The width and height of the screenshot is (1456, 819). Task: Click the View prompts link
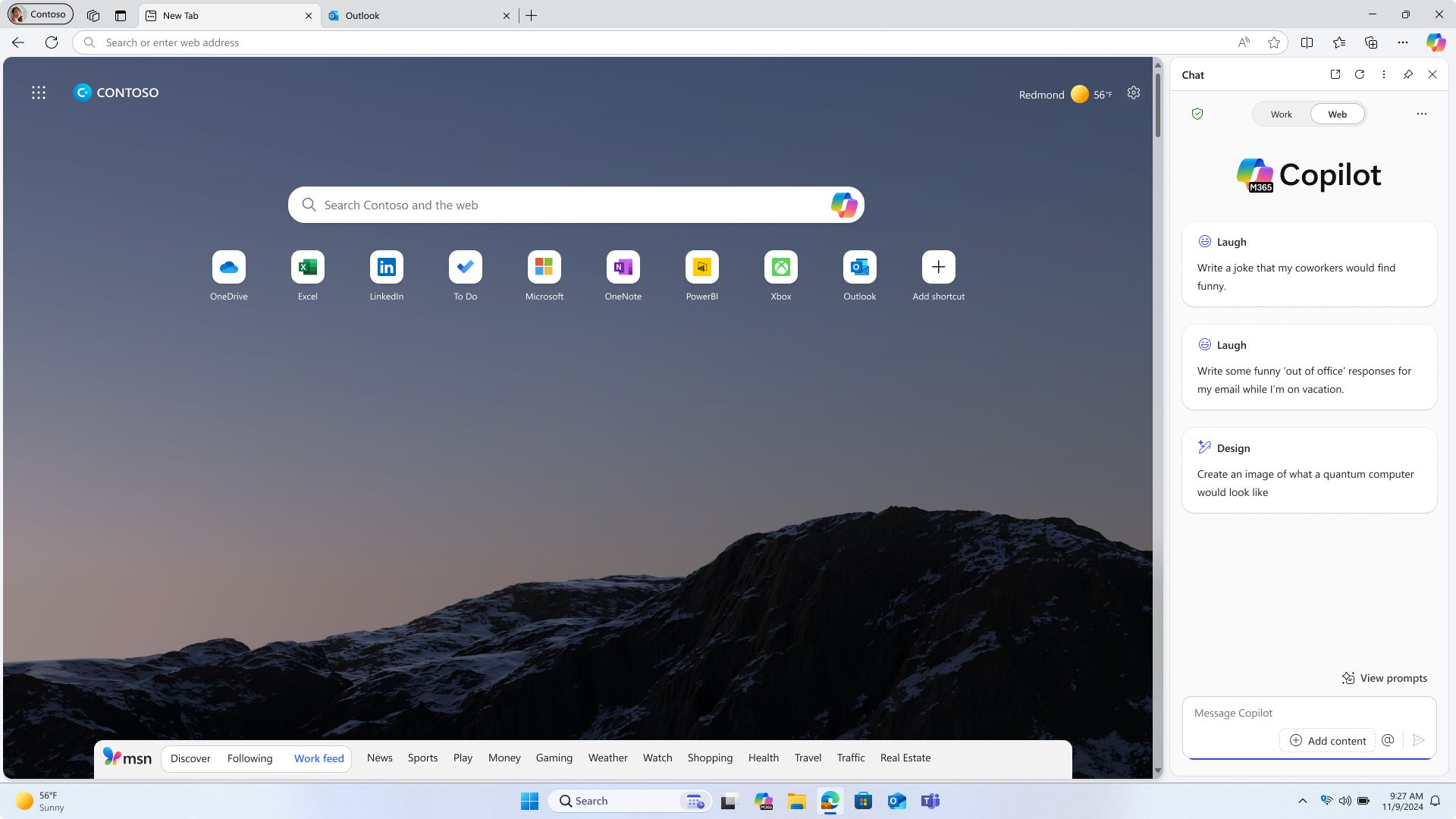coord(1385,677)
